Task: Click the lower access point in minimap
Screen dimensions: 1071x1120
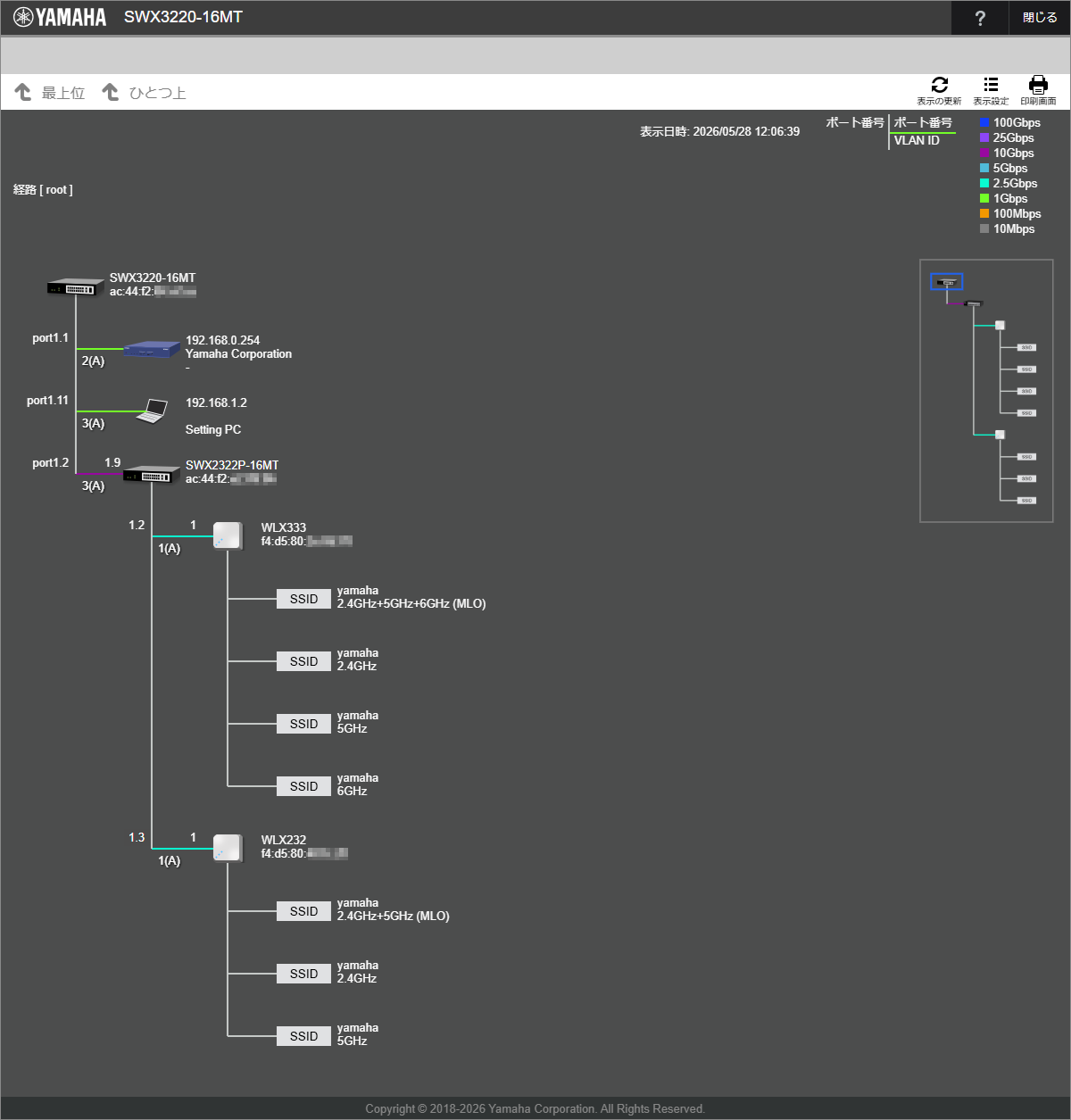Action: [1000, 435]
